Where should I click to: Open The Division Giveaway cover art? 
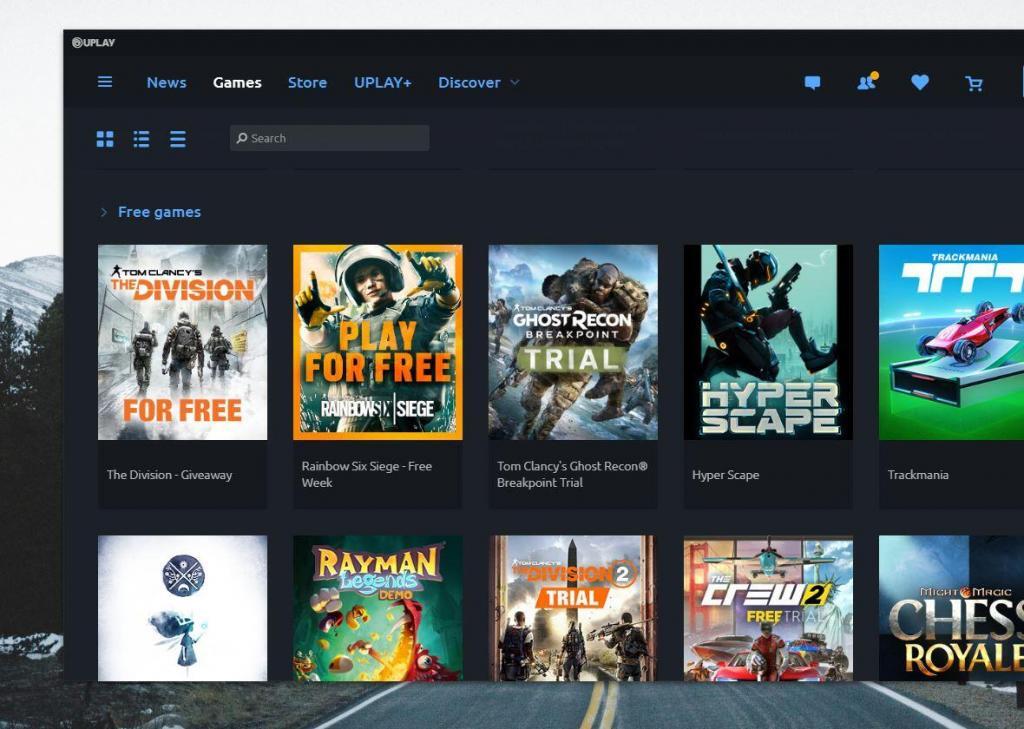coord(182,342)
